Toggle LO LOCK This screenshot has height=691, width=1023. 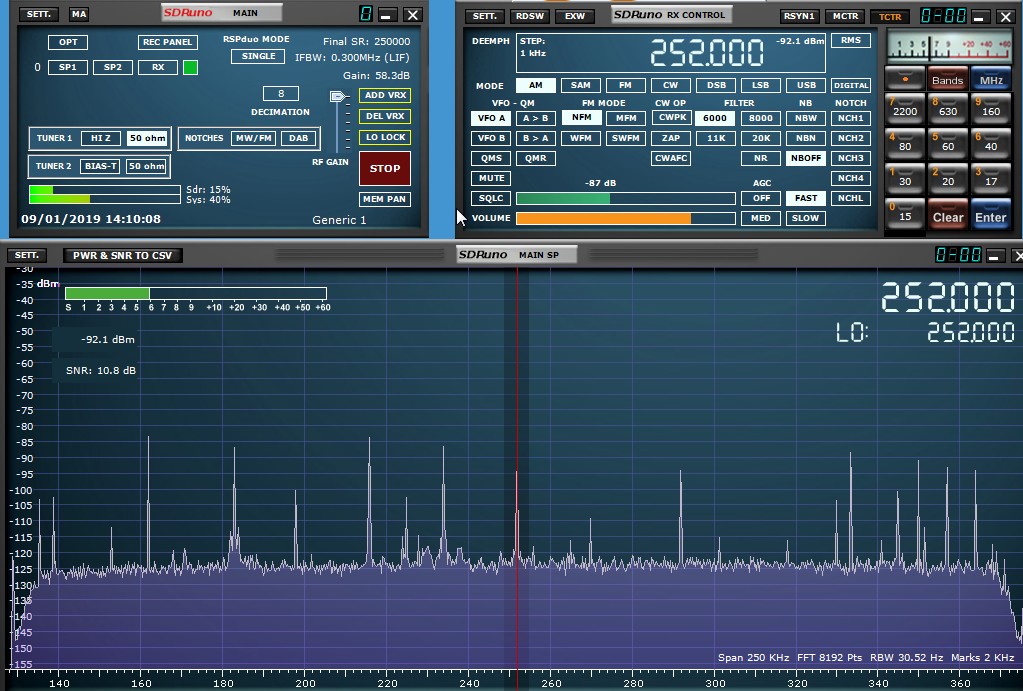tap(385, 137)
